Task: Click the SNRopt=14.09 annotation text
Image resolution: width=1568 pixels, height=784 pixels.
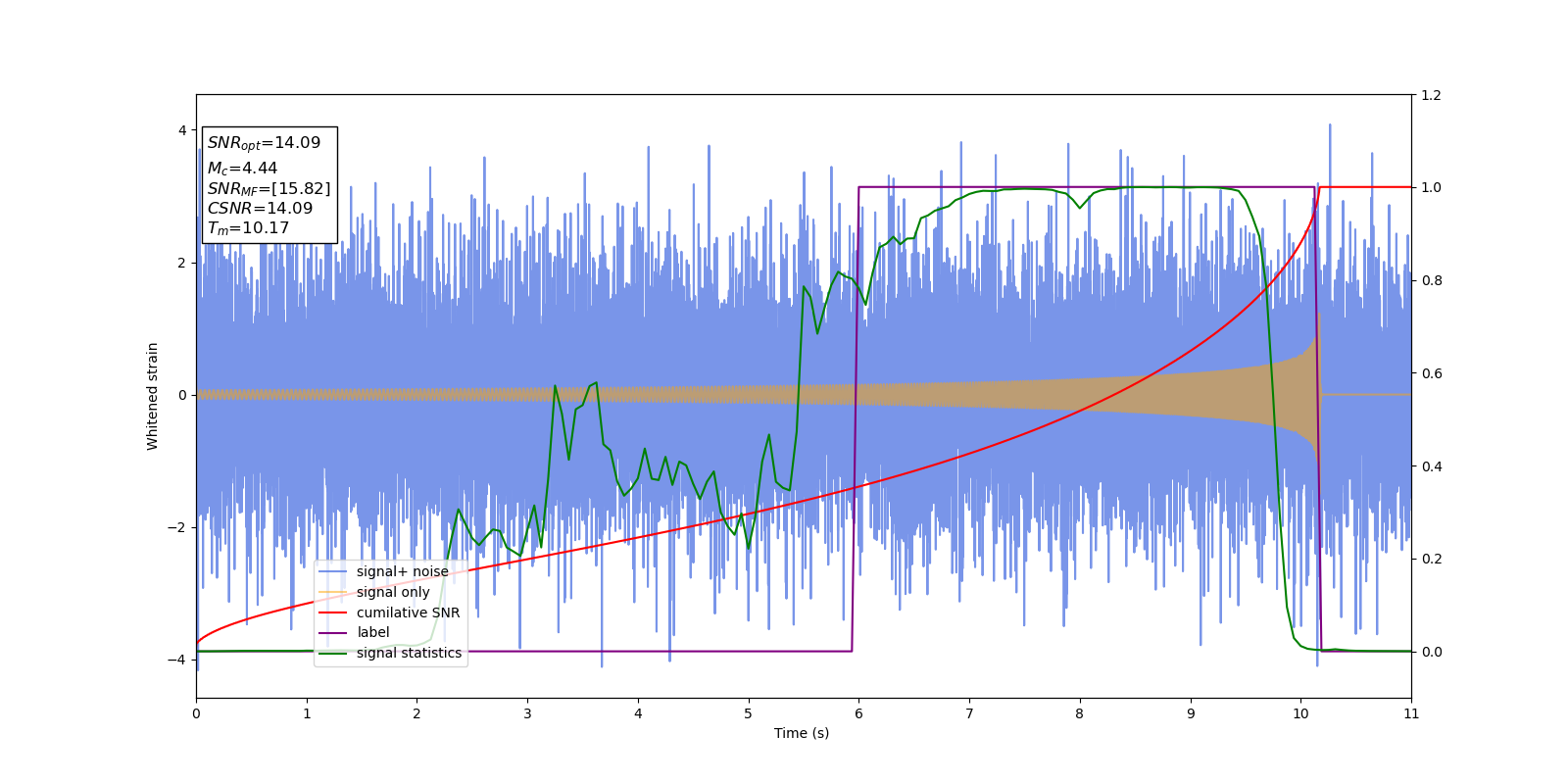Action: [x=264, y=143]
